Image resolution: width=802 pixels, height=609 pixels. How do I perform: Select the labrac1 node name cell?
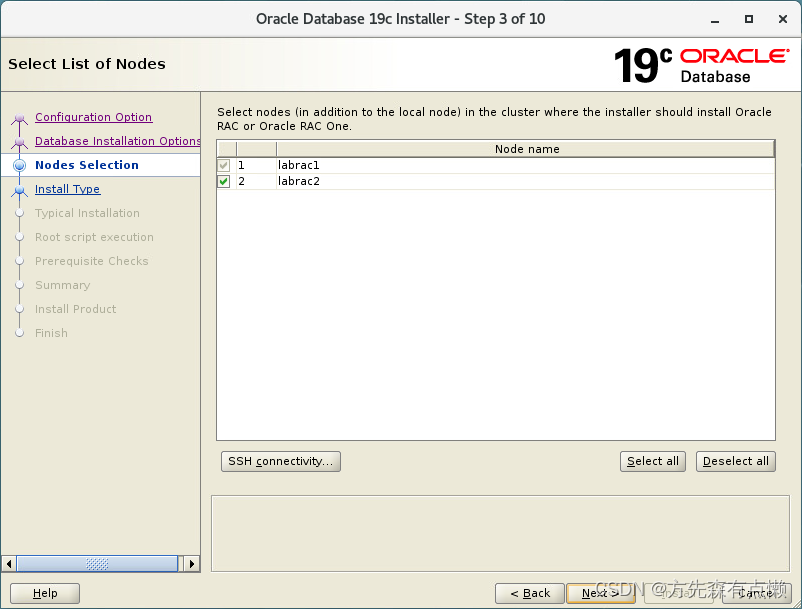526,165
